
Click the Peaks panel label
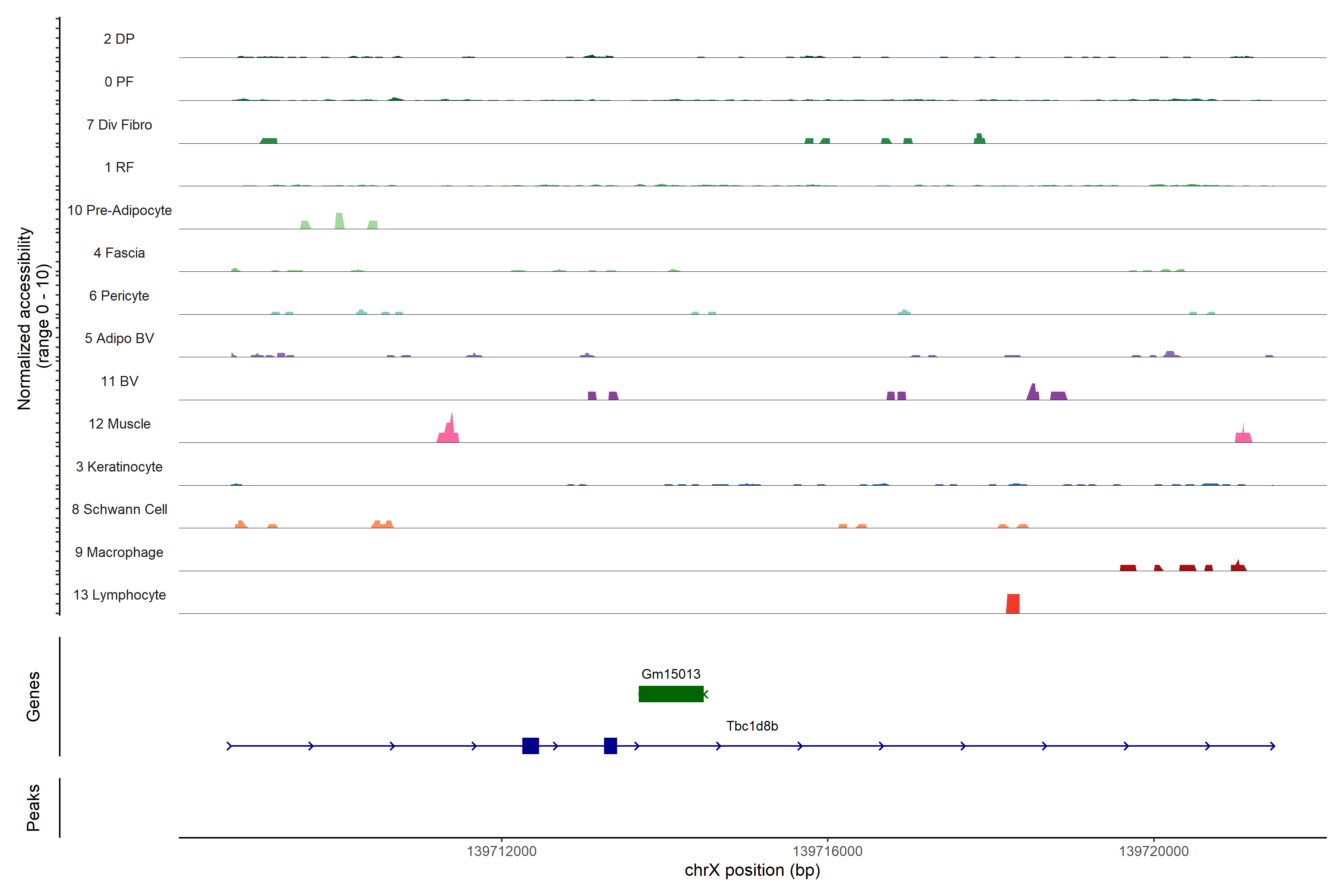pos(33,807)
